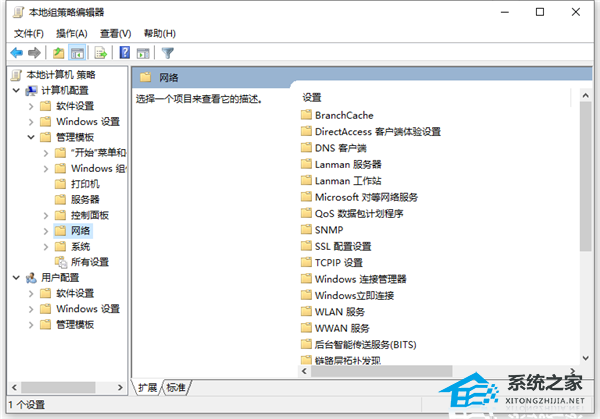Screen dimensions: 600x419
Task: Click the right pane scroll down arrow
Action: point(585,358)
